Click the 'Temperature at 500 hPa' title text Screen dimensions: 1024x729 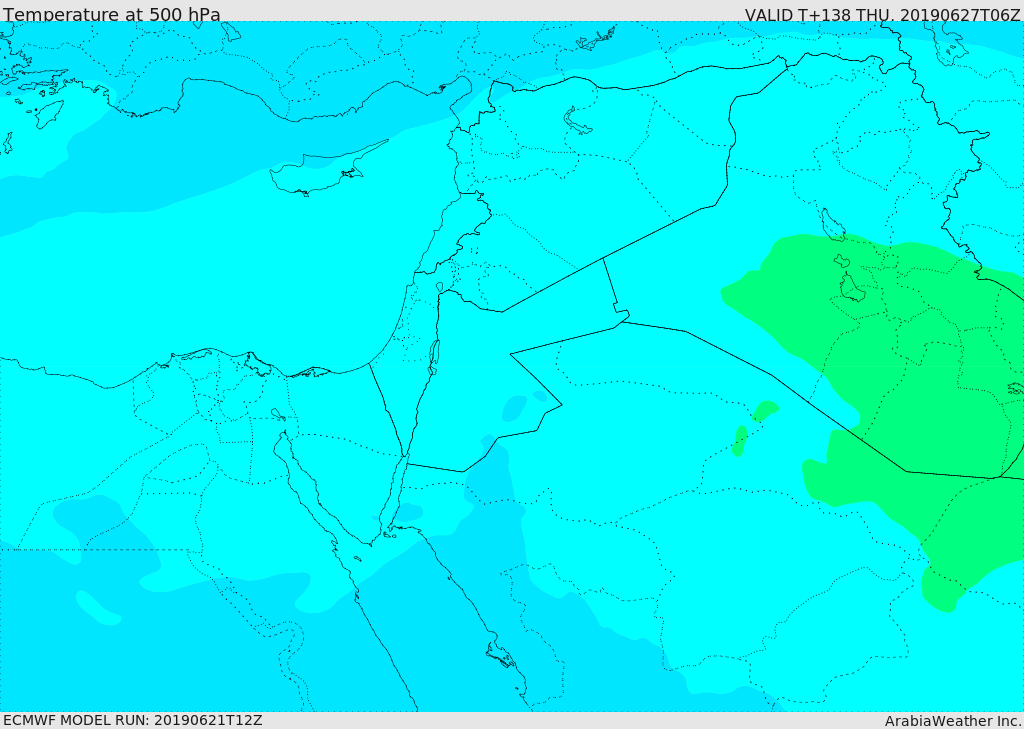112,14
